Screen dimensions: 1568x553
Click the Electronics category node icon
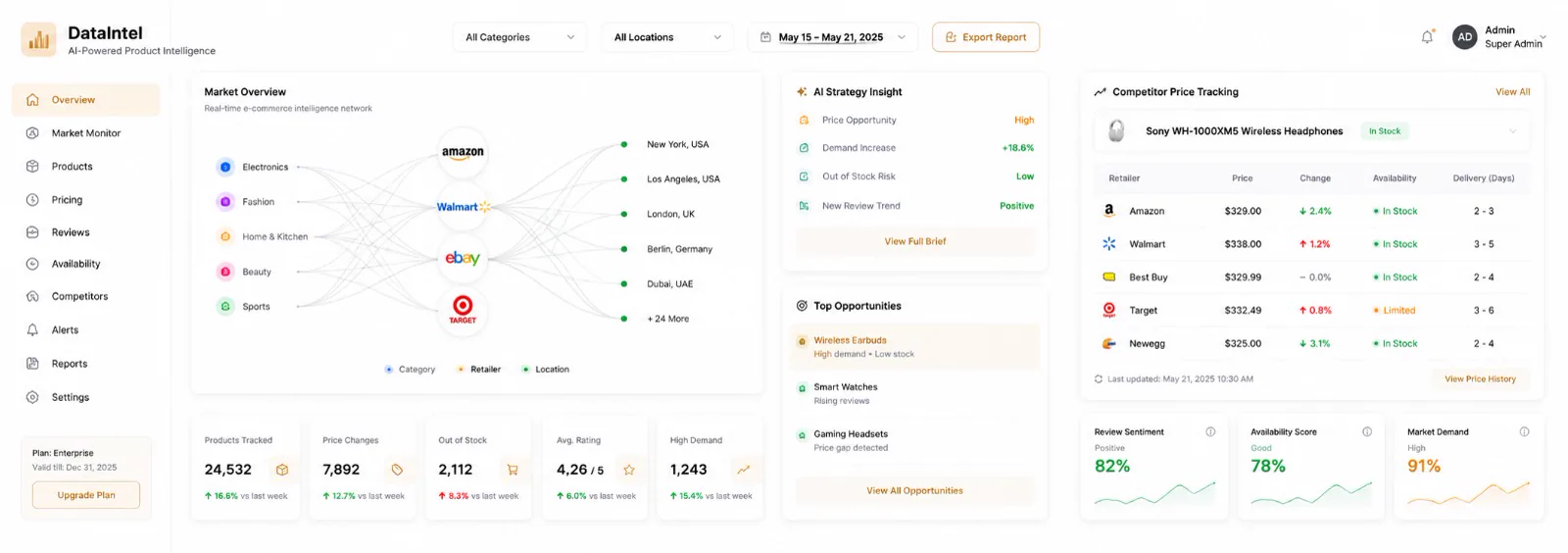tap(225, 168)
